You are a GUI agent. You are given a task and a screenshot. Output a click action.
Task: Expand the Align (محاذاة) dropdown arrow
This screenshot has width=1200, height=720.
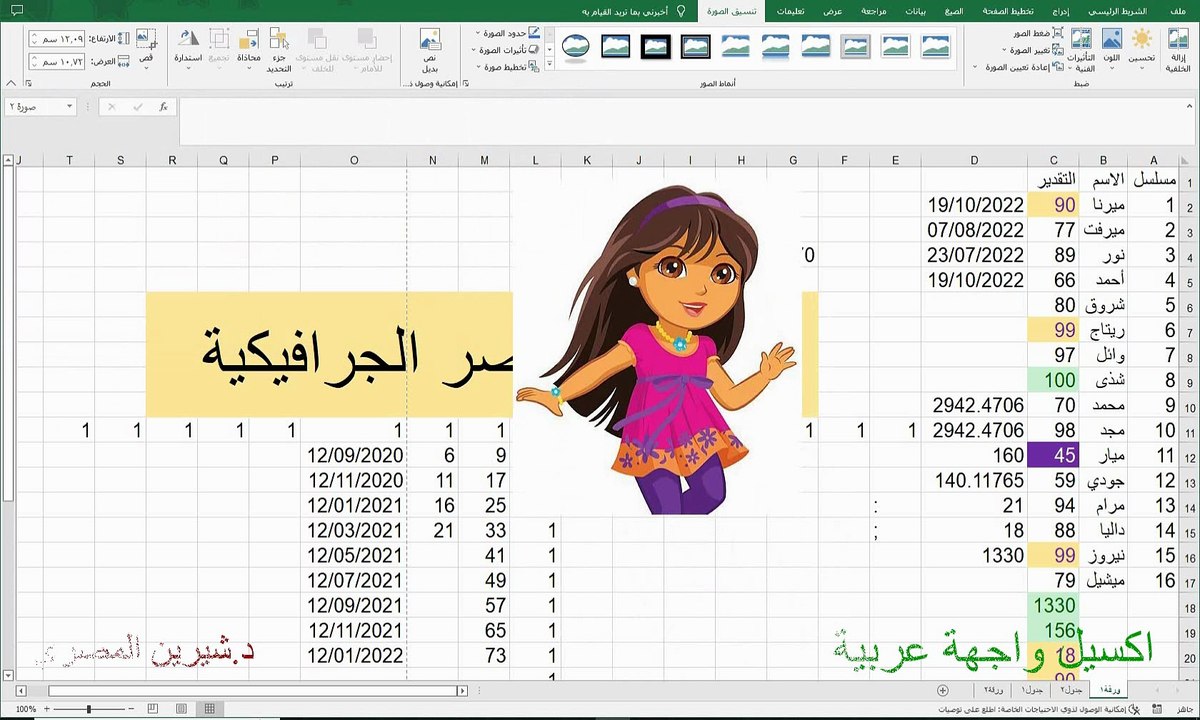pos(249,69)
